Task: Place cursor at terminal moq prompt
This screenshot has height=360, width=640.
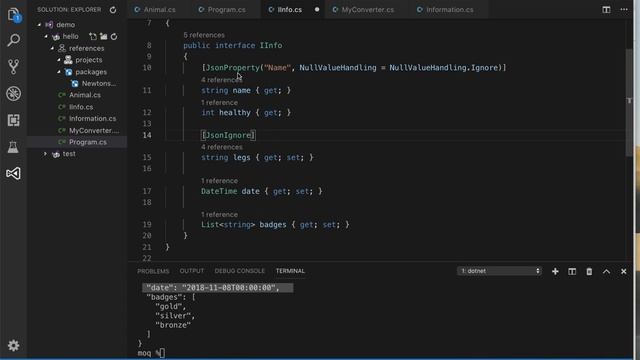Action: [x=162, y=353]
